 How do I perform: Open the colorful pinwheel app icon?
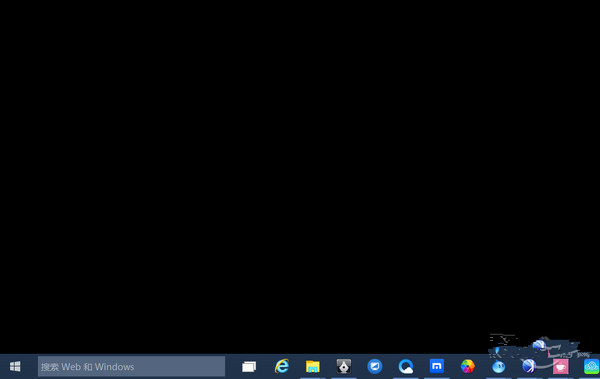pos(468,366)
